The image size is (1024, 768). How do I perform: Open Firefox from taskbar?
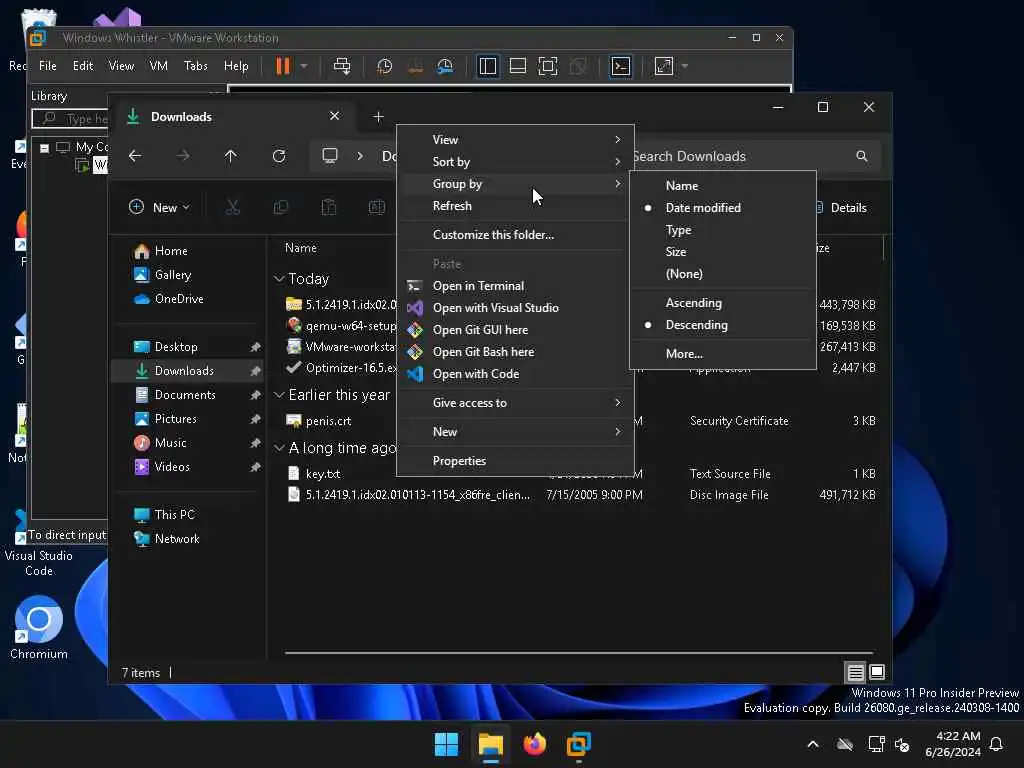(x=535, y=744)
